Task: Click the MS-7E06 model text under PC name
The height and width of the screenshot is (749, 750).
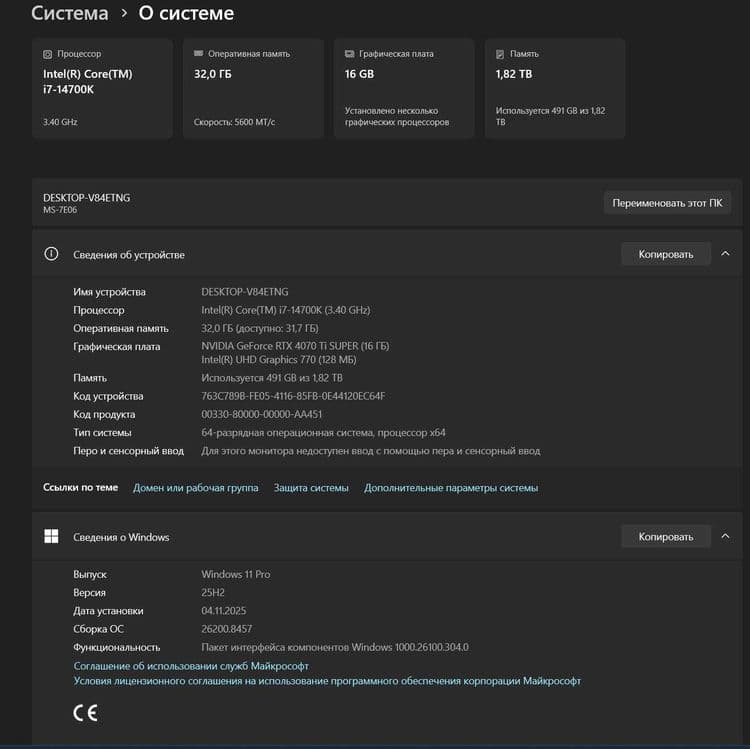Action: 60,209
